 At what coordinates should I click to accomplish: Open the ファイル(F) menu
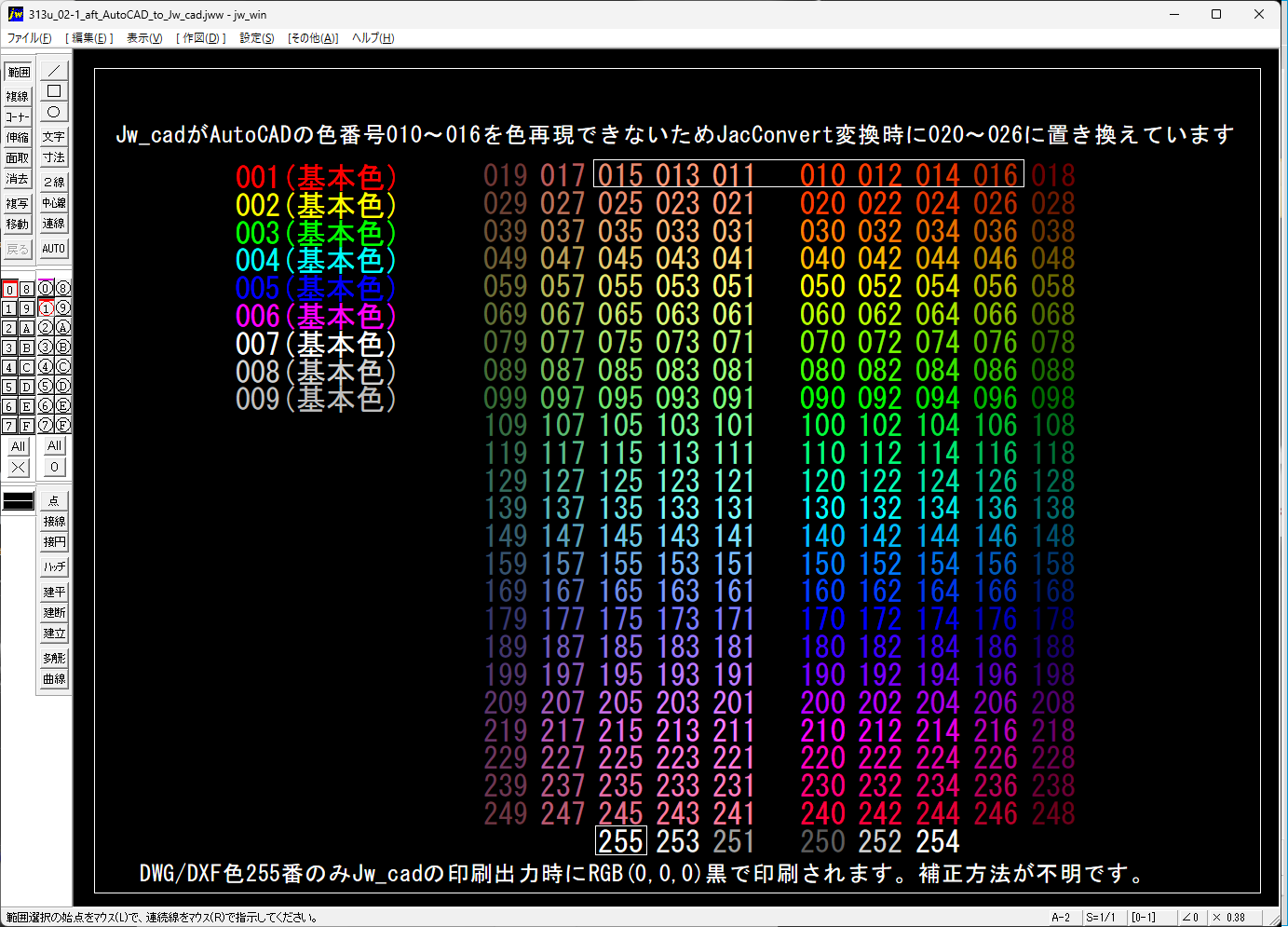pyautogui.click(x=30, y=38)
